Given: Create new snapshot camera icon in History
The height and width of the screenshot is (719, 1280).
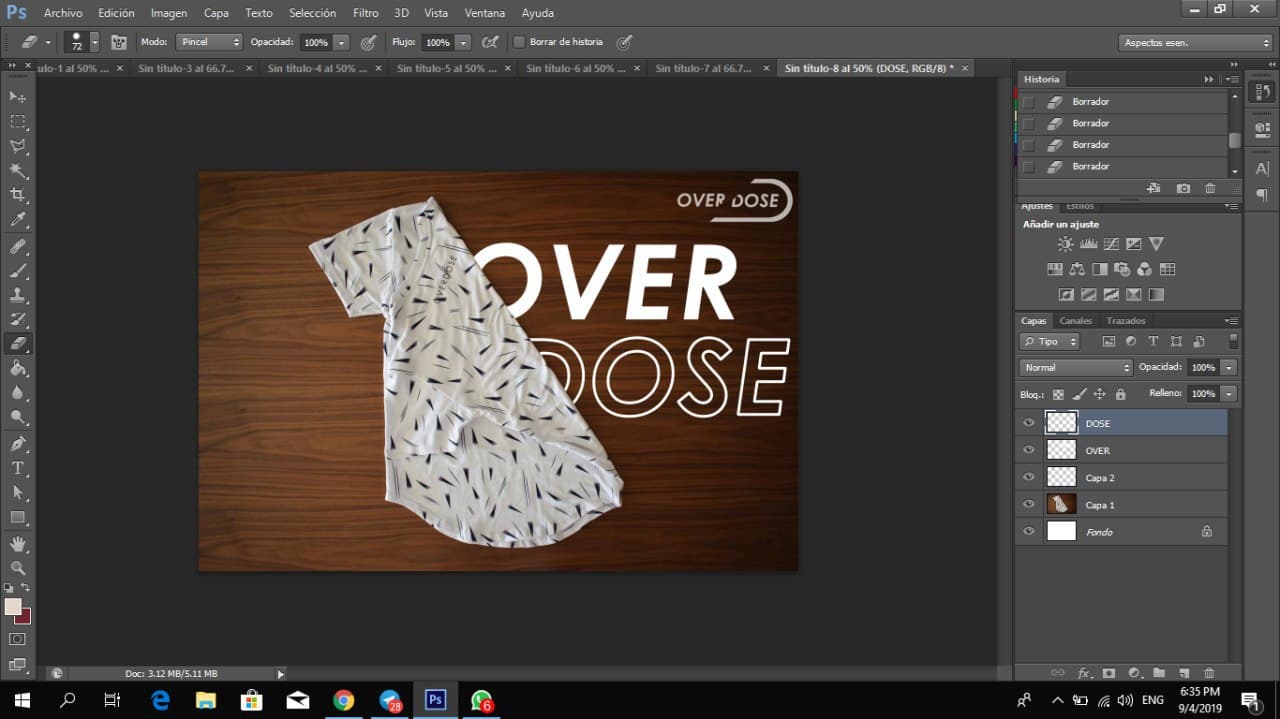Looking at the screenshot, I should coord(1183,188).
